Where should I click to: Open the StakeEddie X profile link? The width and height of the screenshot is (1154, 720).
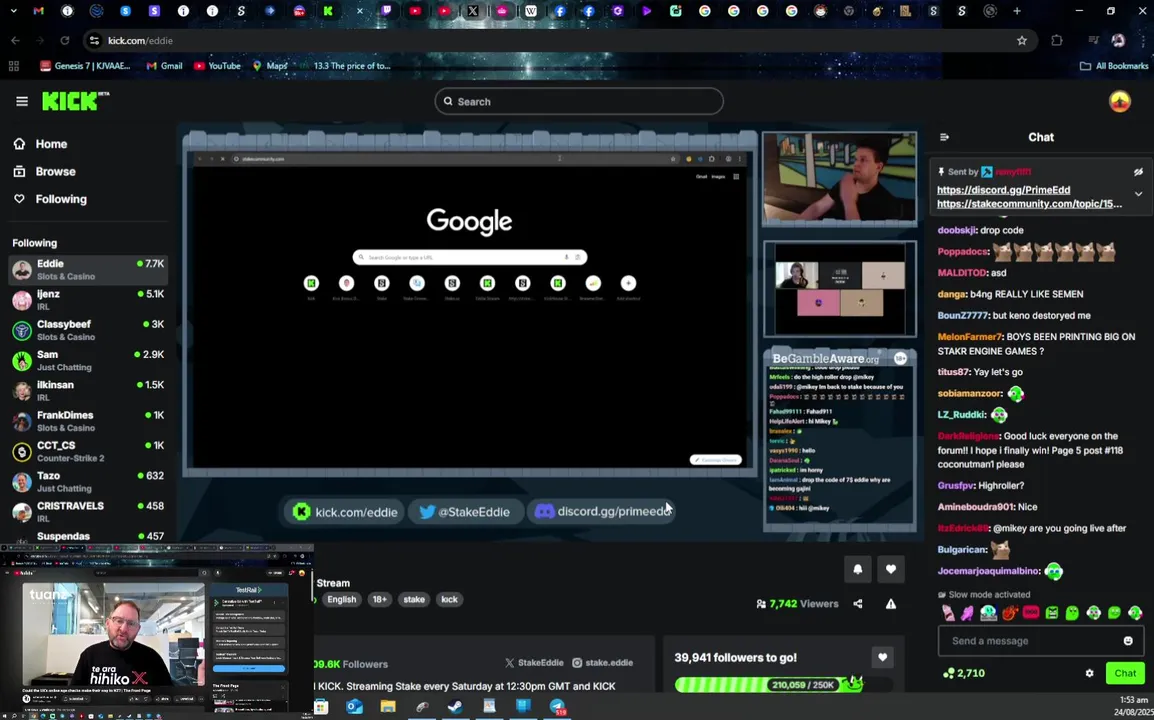pos(534,663)
